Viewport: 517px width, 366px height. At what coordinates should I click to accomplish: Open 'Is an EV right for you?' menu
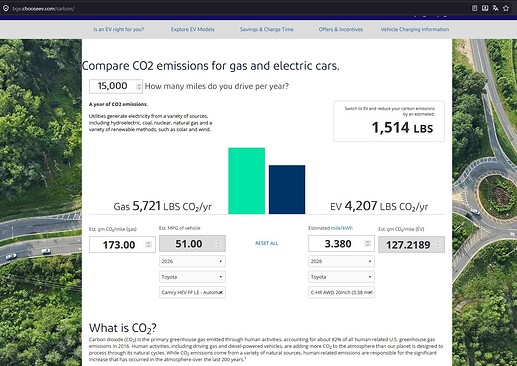coord(119,29)
